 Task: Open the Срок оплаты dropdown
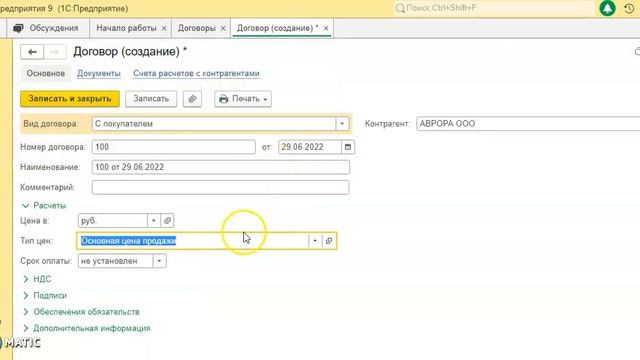point(160,261)
